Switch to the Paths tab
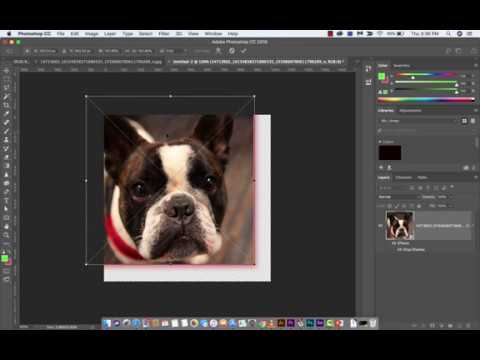Image resolution: width=480 pixels, height=360 pixels. 422,178
